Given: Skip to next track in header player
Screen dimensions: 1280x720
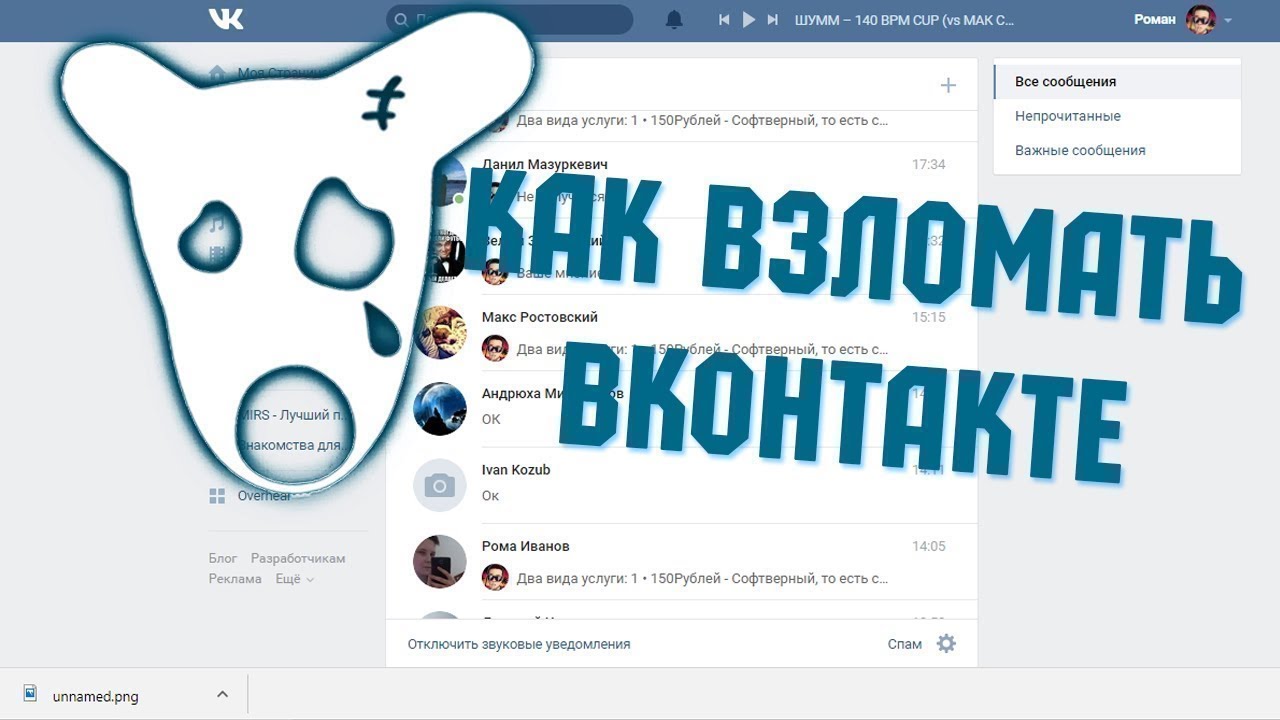Looking at the screenshot, I should pyautogui.click(x=772, y=20).
